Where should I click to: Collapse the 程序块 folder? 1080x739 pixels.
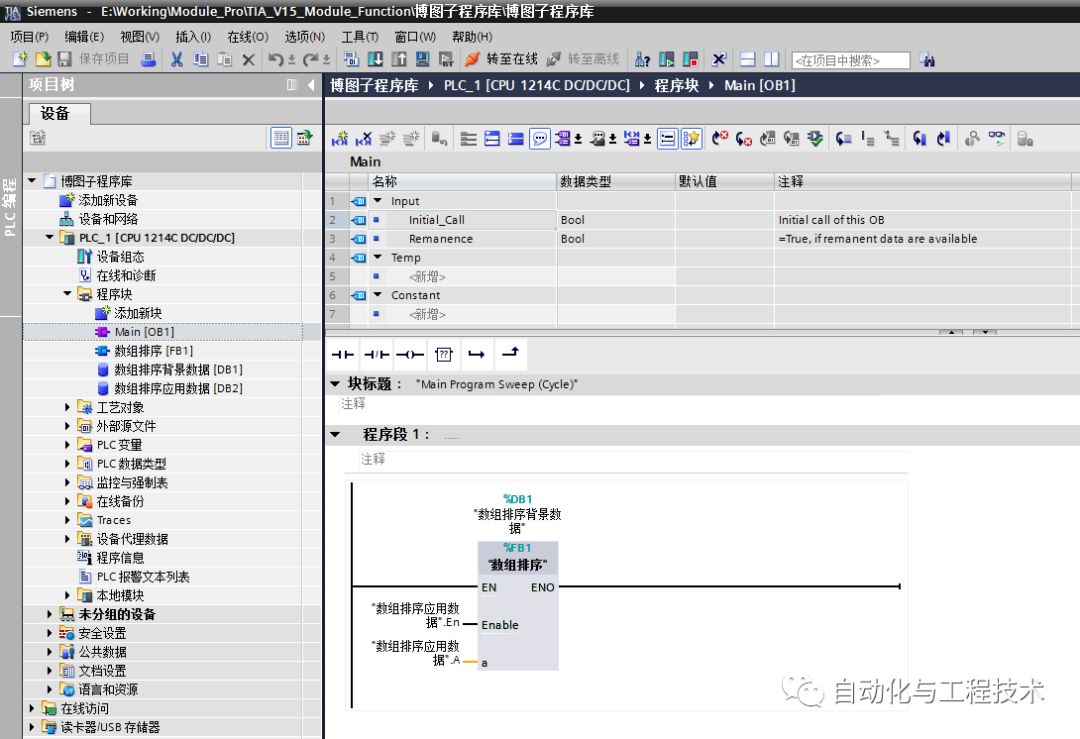click(x=68, y=293)
